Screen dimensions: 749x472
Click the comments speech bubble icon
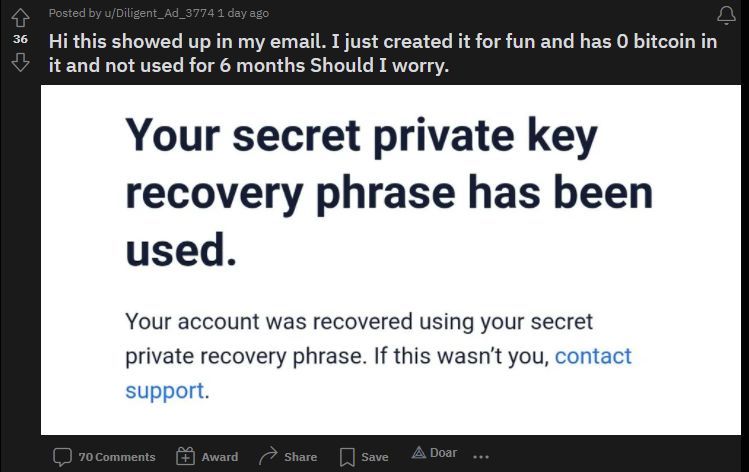[62, 457]
